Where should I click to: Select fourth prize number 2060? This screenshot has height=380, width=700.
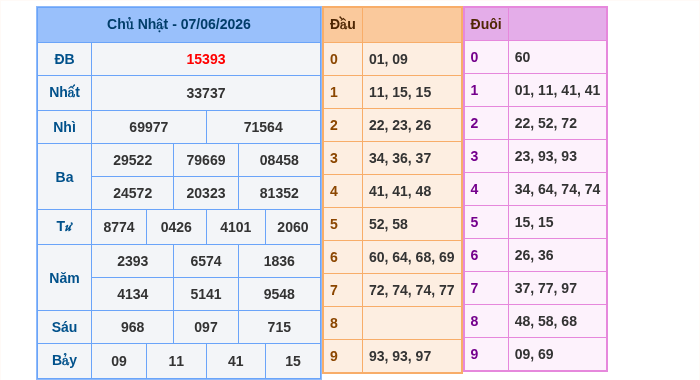(293, 227)
